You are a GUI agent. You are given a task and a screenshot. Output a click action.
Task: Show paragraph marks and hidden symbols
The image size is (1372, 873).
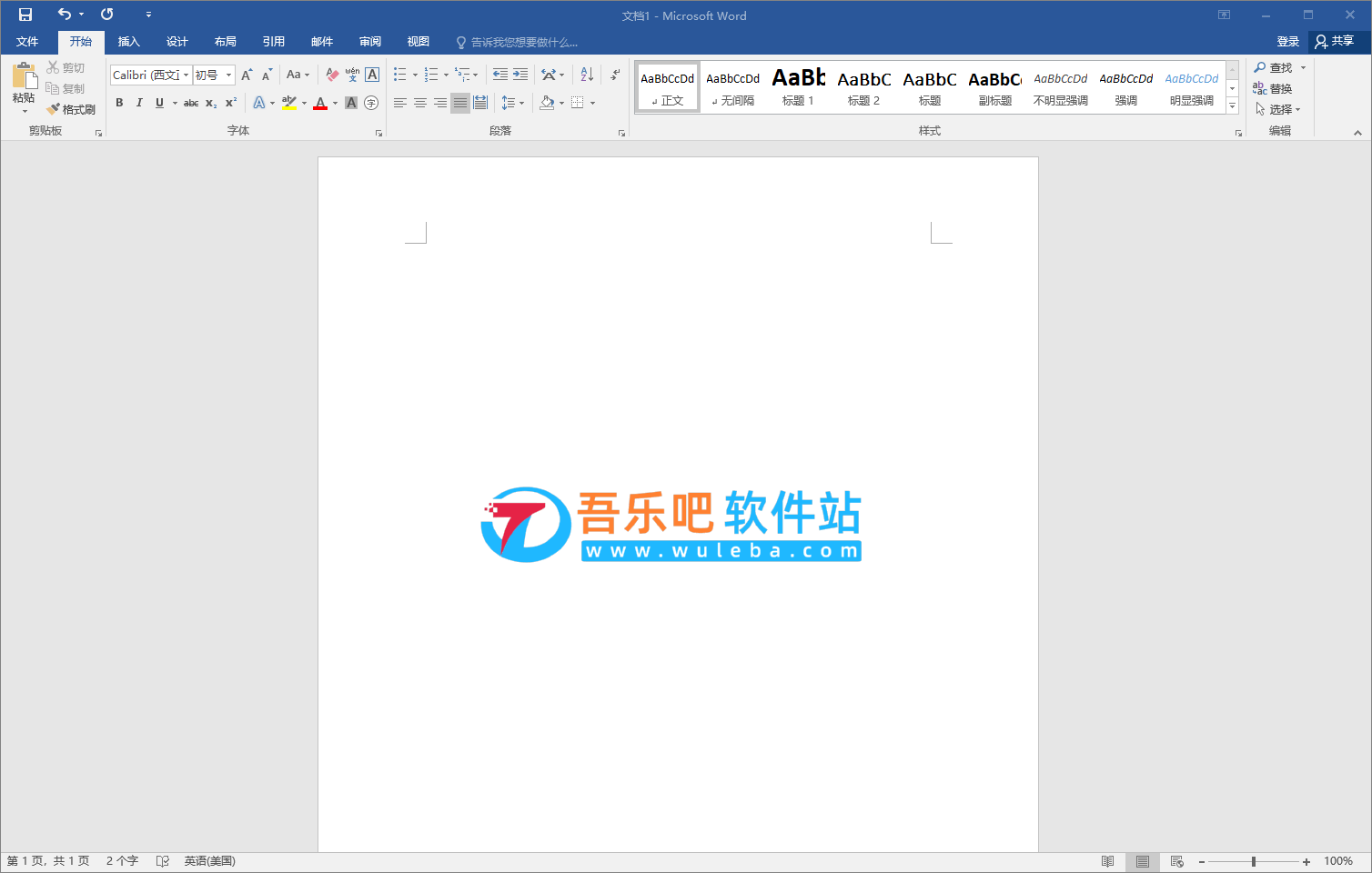[x=615, y=75]
